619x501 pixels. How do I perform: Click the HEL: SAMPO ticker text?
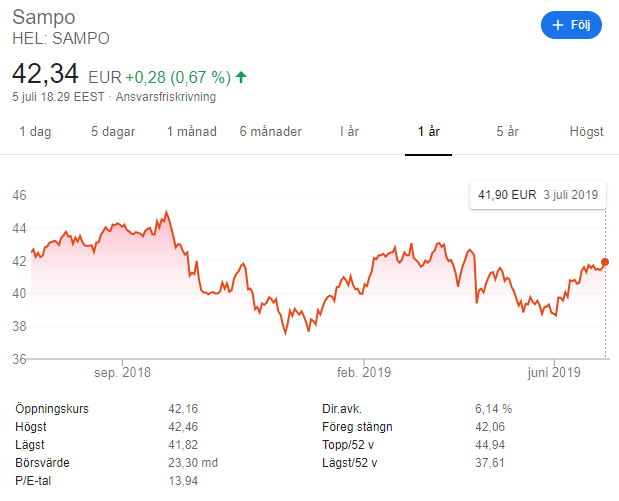click(61, 39)
